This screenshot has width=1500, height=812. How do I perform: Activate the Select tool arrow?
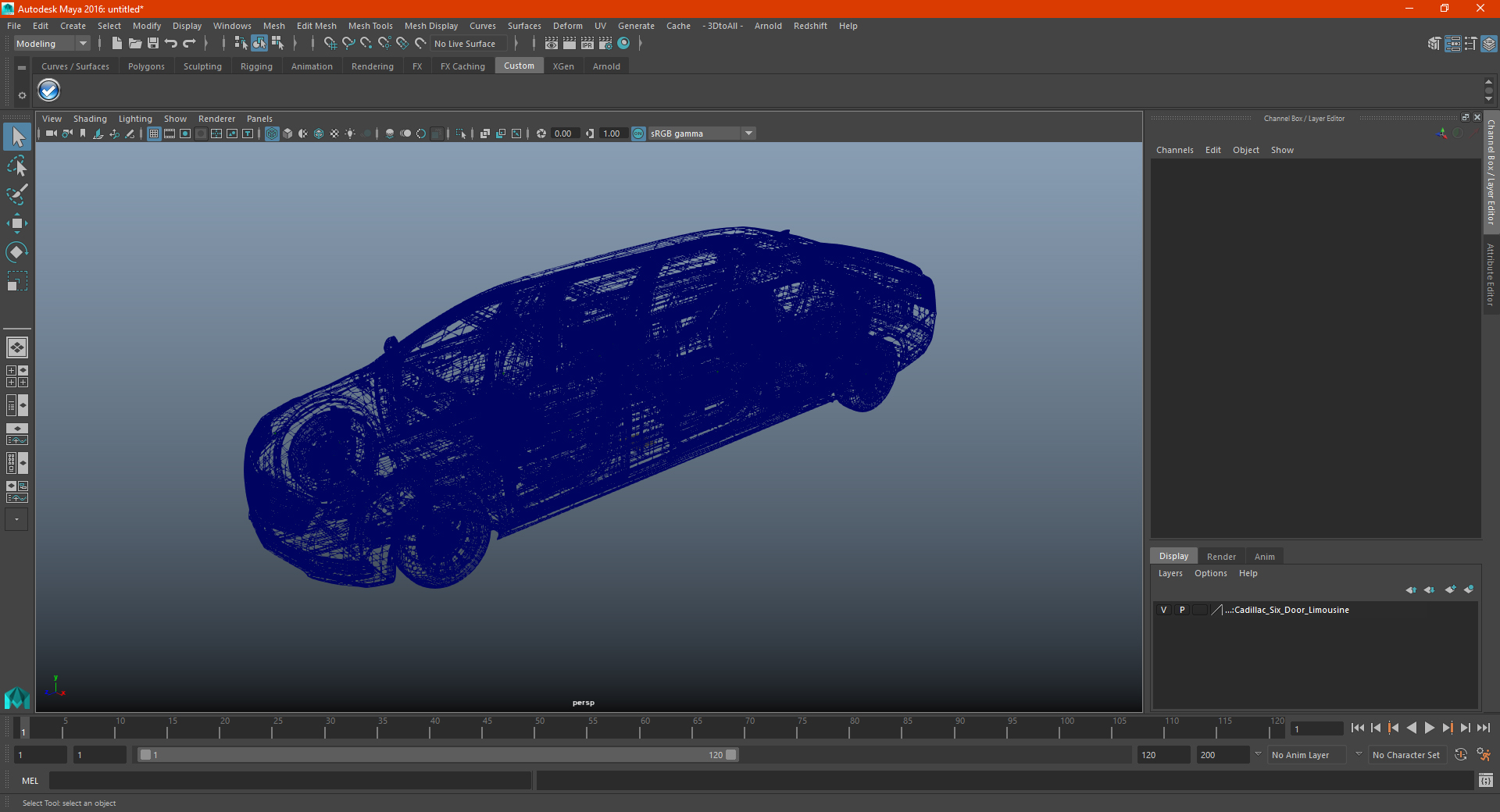17,137
